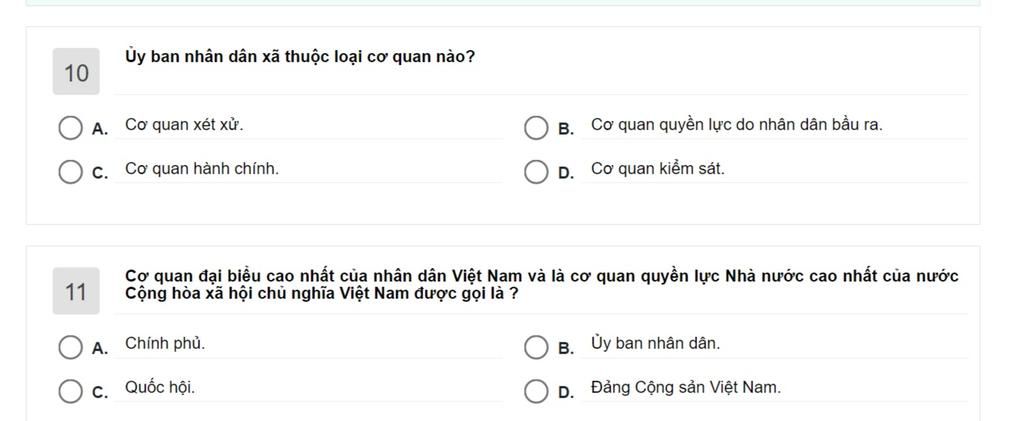
Task: Choose radio option B in question 11
Action: [537, 347]
